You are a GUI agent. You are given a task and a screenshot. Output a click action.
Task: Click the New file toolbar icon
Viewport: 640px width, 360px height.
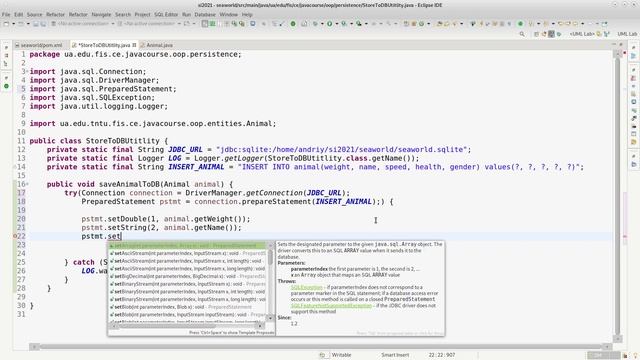[6, 24]
